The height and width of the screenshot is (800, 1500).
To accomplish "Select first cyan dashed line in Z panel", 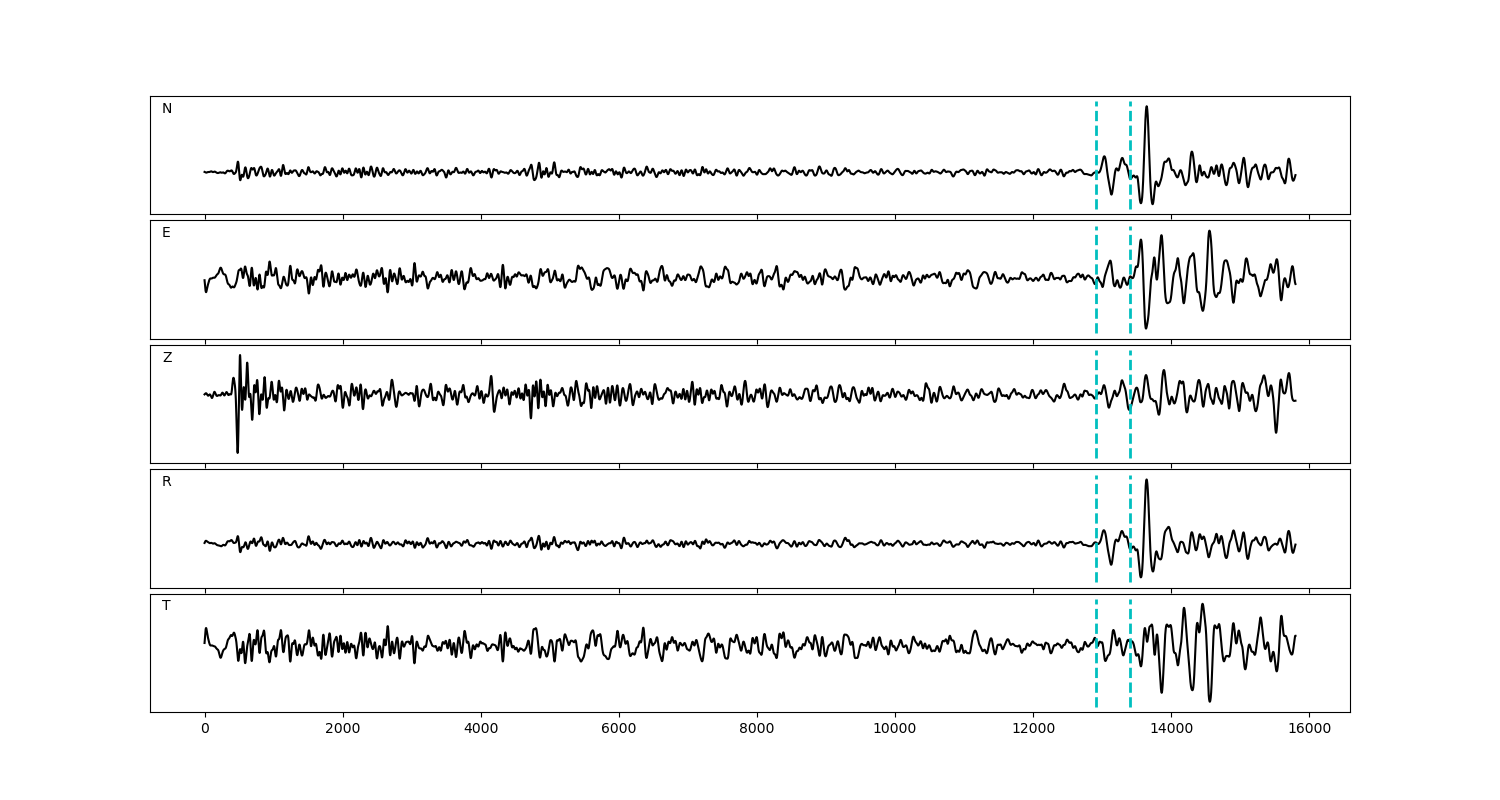I will (1096, 430).
